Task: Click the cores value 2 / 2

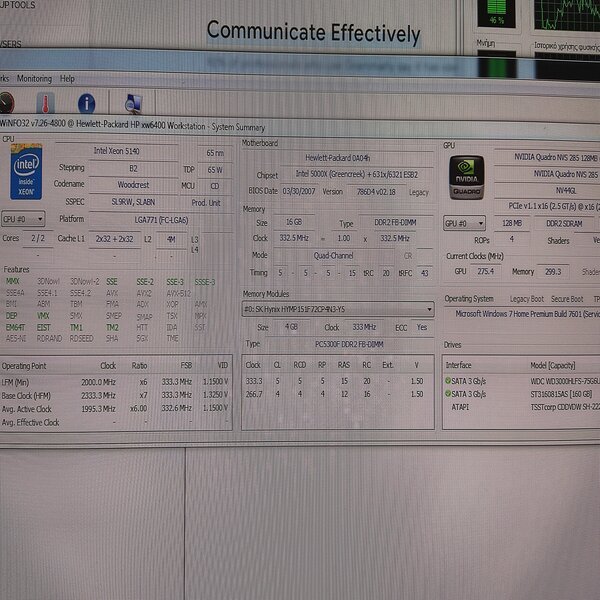Action: coord(38,238)
